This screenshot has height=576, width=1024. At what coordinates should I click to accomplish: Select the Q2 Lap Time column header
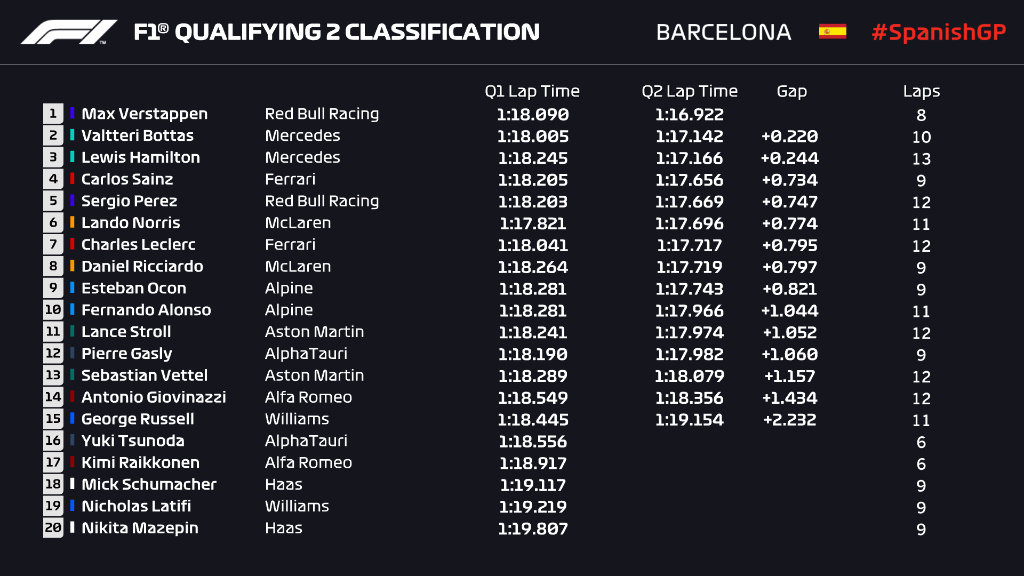coord(689,91)
